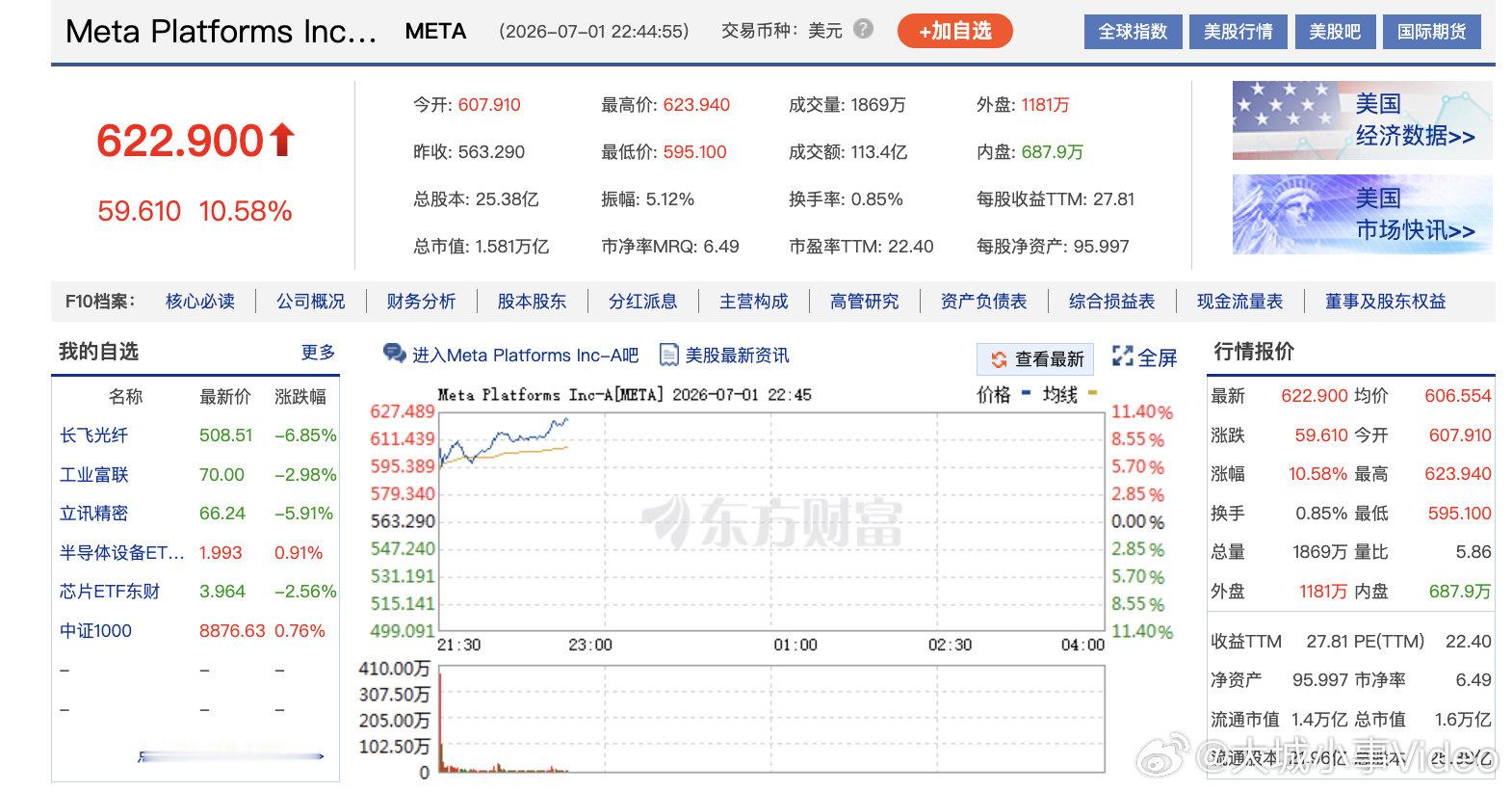Click the 行情报价 panel title
Image resolution: width=1512 pixels, height=792 pixels.
(x=1254, y=352)
